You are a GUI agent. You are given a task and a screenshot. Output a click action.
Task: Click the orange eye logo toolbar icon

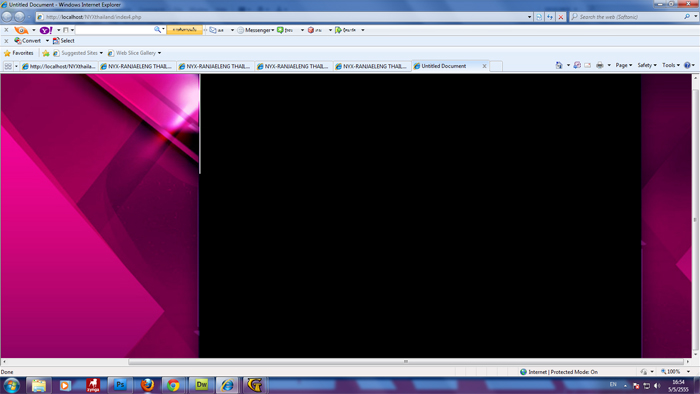pyautogui.click(x=21, y=30)
